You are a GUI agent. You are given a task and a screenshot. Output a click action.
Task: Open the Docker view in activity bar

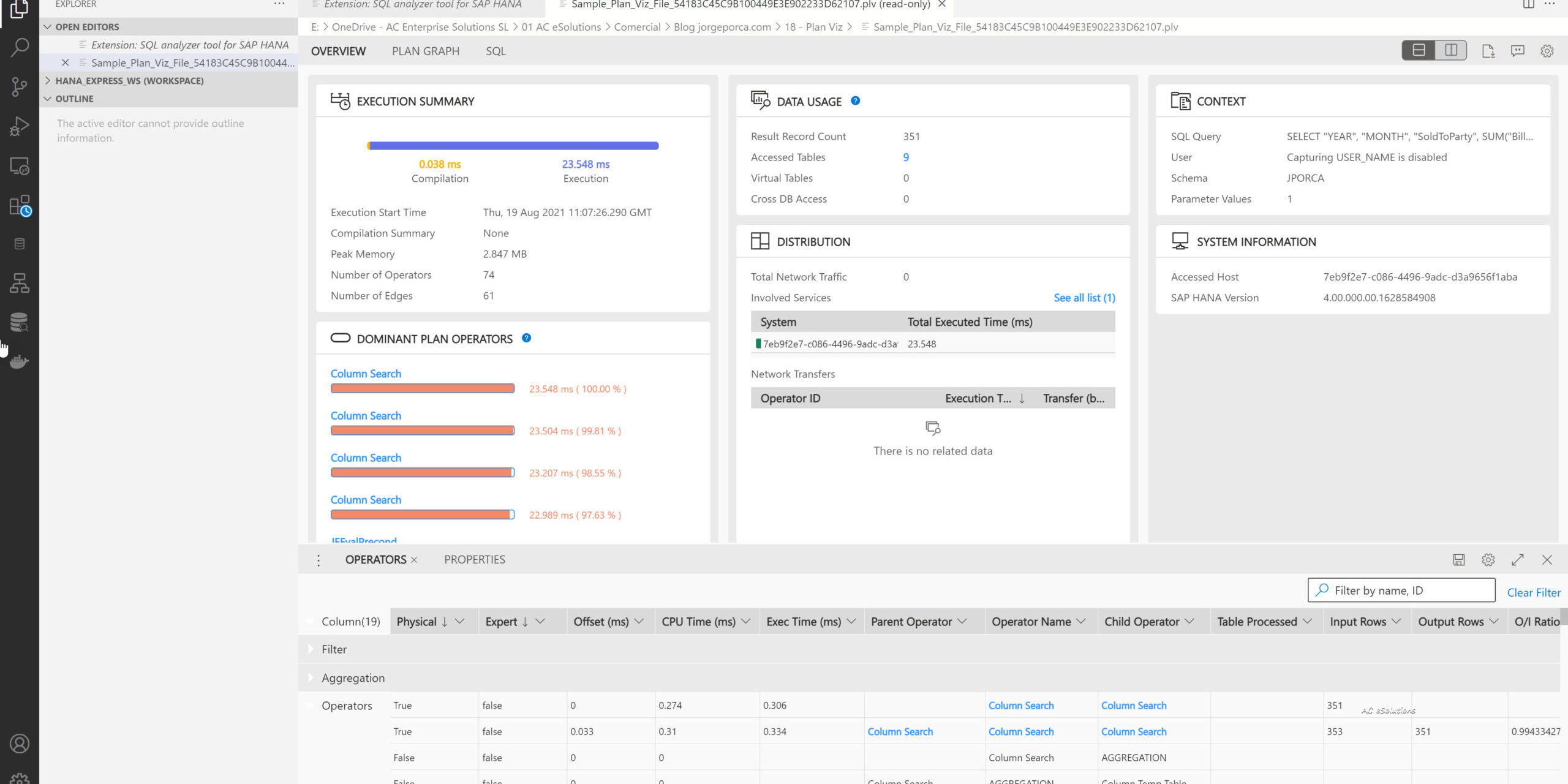click(x=20, y=361)
